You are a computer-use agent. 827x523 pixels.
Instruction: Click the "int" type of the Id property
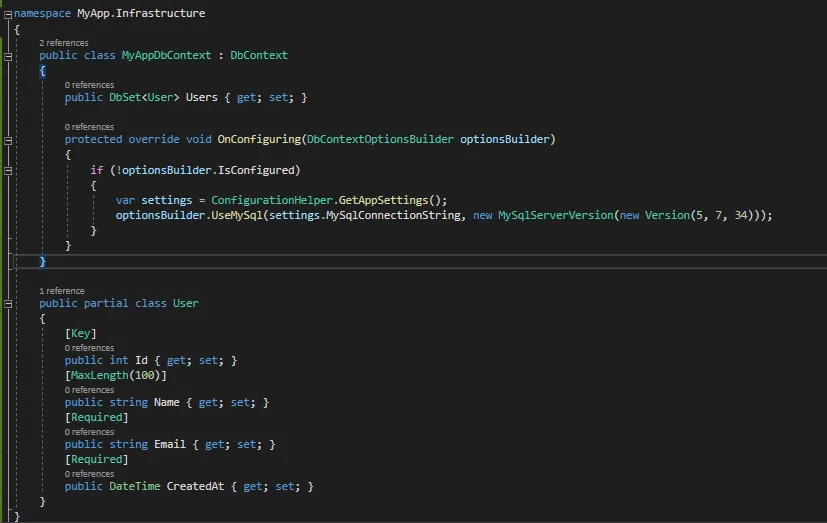point(119,360)
